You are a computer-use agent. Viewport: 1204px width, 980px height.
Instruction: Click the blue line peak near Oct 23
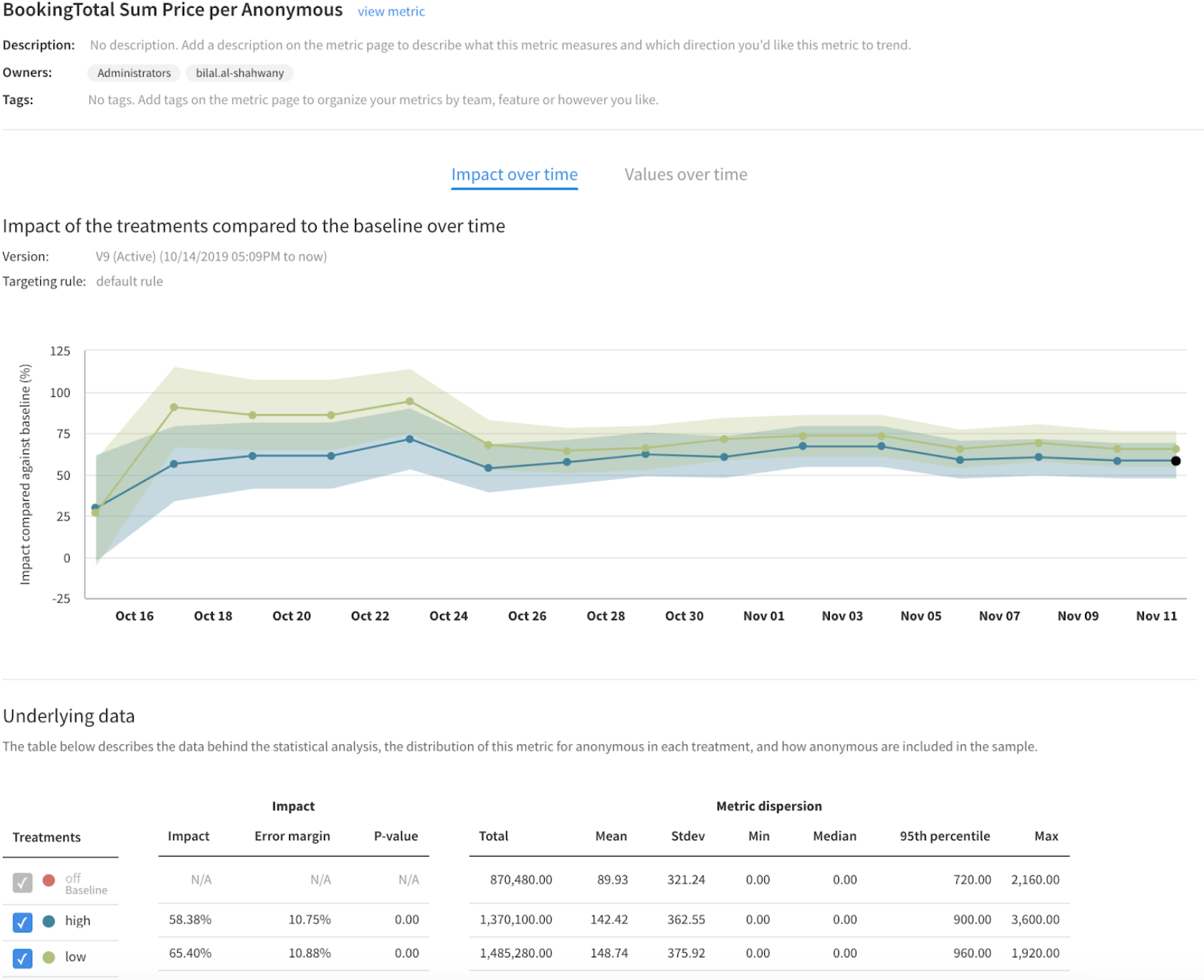pos(409,439)
